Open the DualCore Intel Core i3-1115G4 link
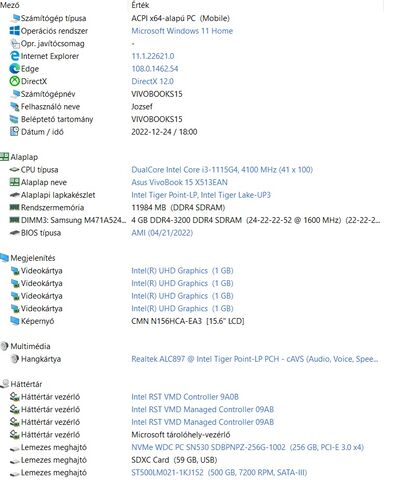398x480 pixels. point(222,170)
